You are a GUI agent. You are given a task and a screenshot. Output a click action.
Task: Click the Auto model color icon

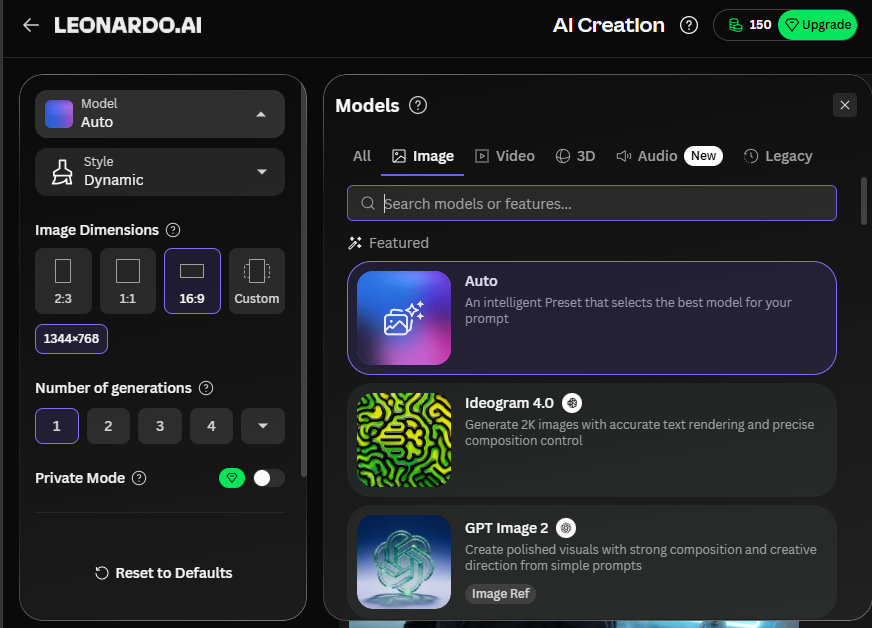tap(59, 114)
